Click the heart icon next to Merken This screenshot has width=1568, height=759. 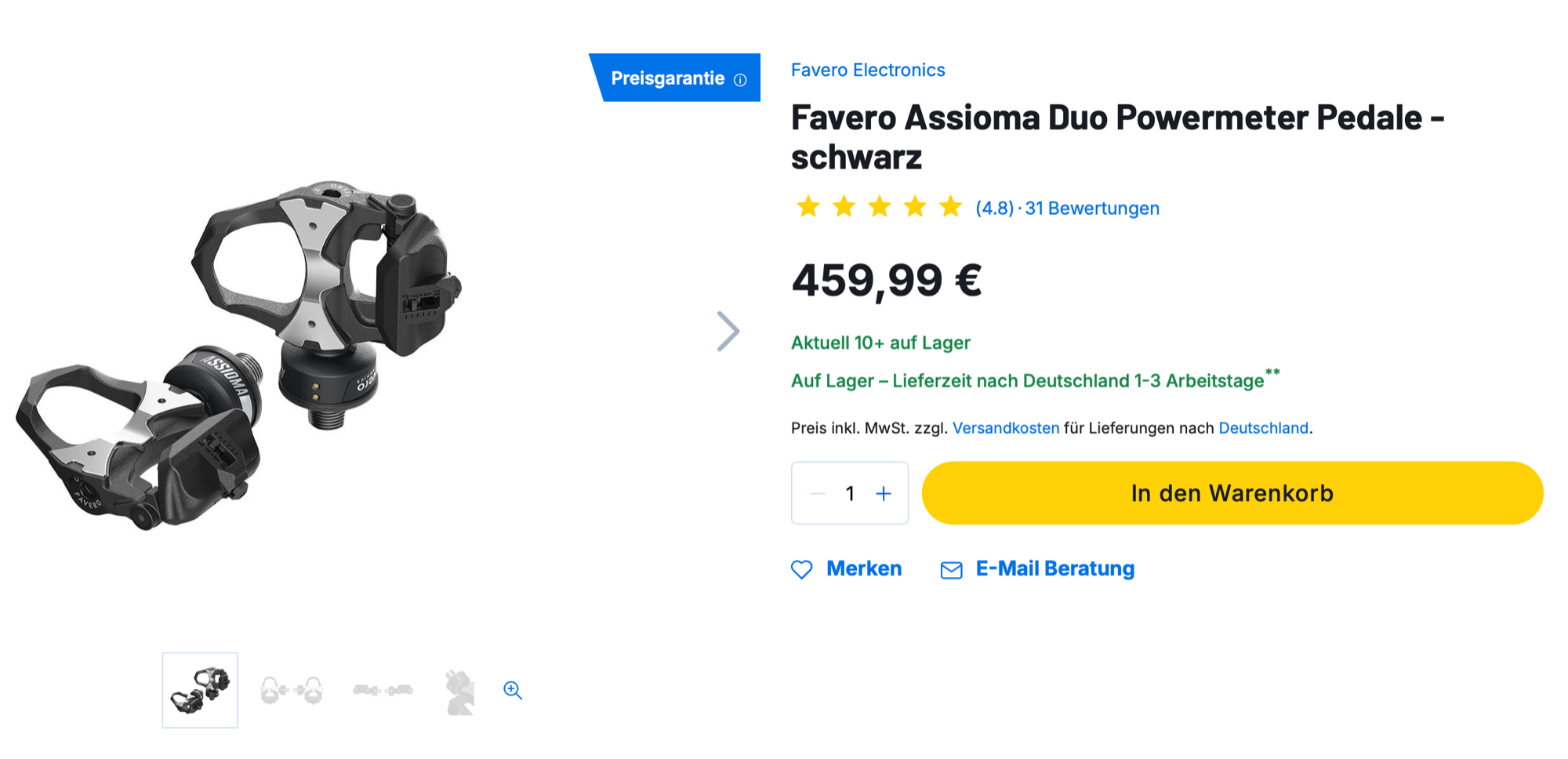pyautogui.click(x=801, y=569)
